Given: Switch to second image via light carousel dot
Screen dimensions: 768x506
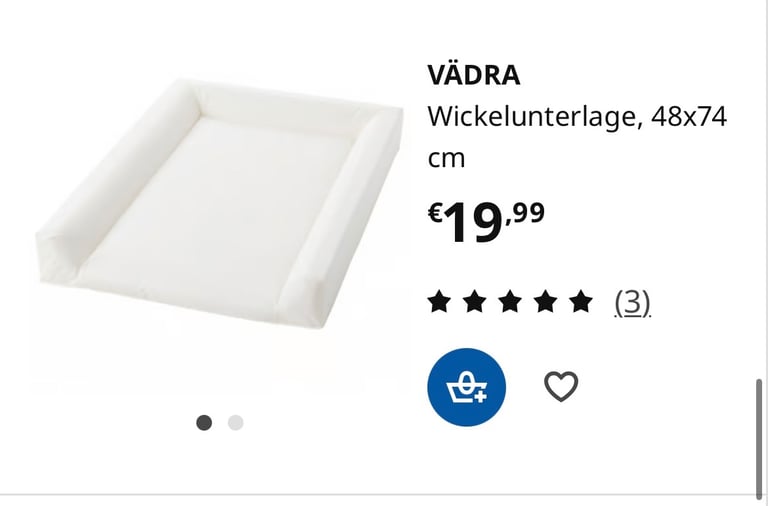Looking at the screenshot, I should [x=236, y=423].
